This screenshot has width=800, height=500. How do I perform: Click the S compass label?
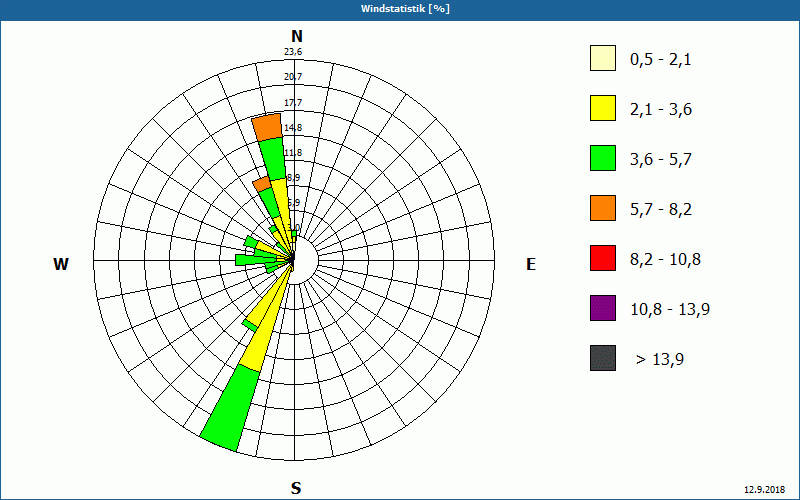[x=296, y=488]
